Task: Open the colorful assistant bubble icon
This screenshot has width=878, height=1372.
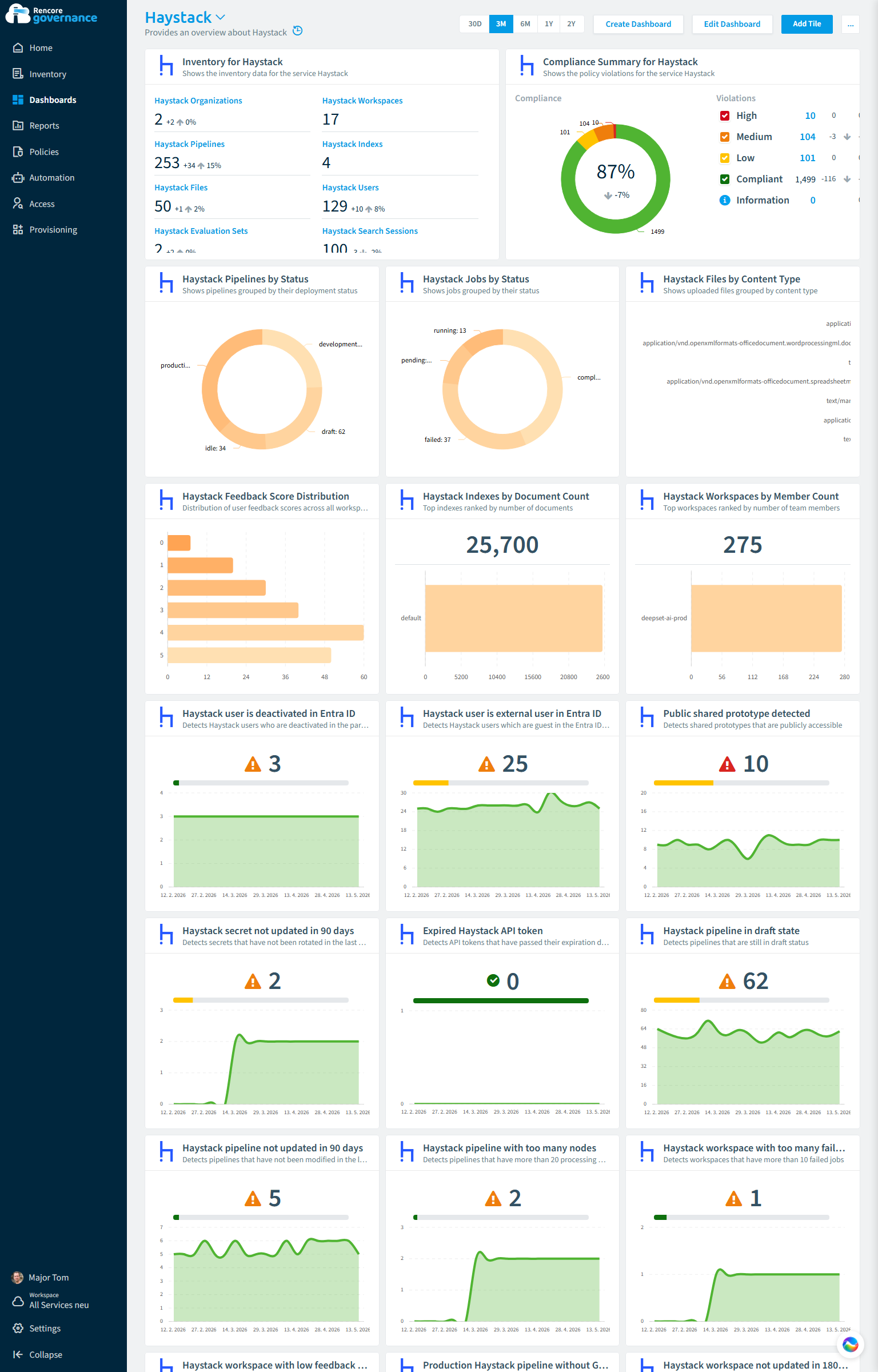Action: 850,1345
